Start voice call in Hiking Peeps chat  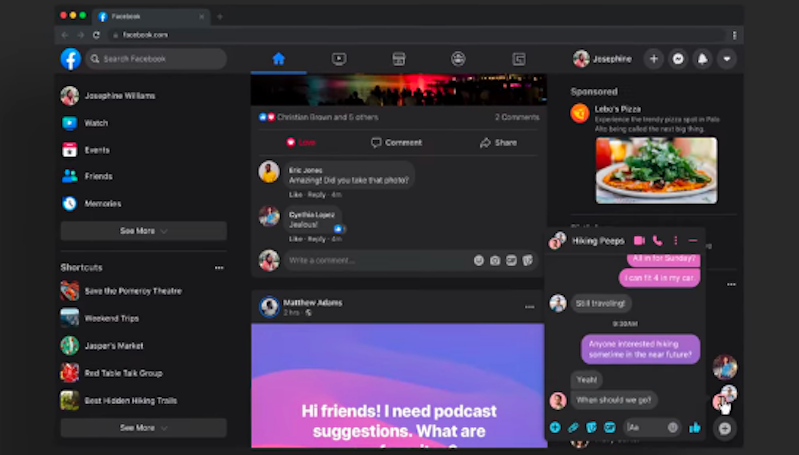657,241
